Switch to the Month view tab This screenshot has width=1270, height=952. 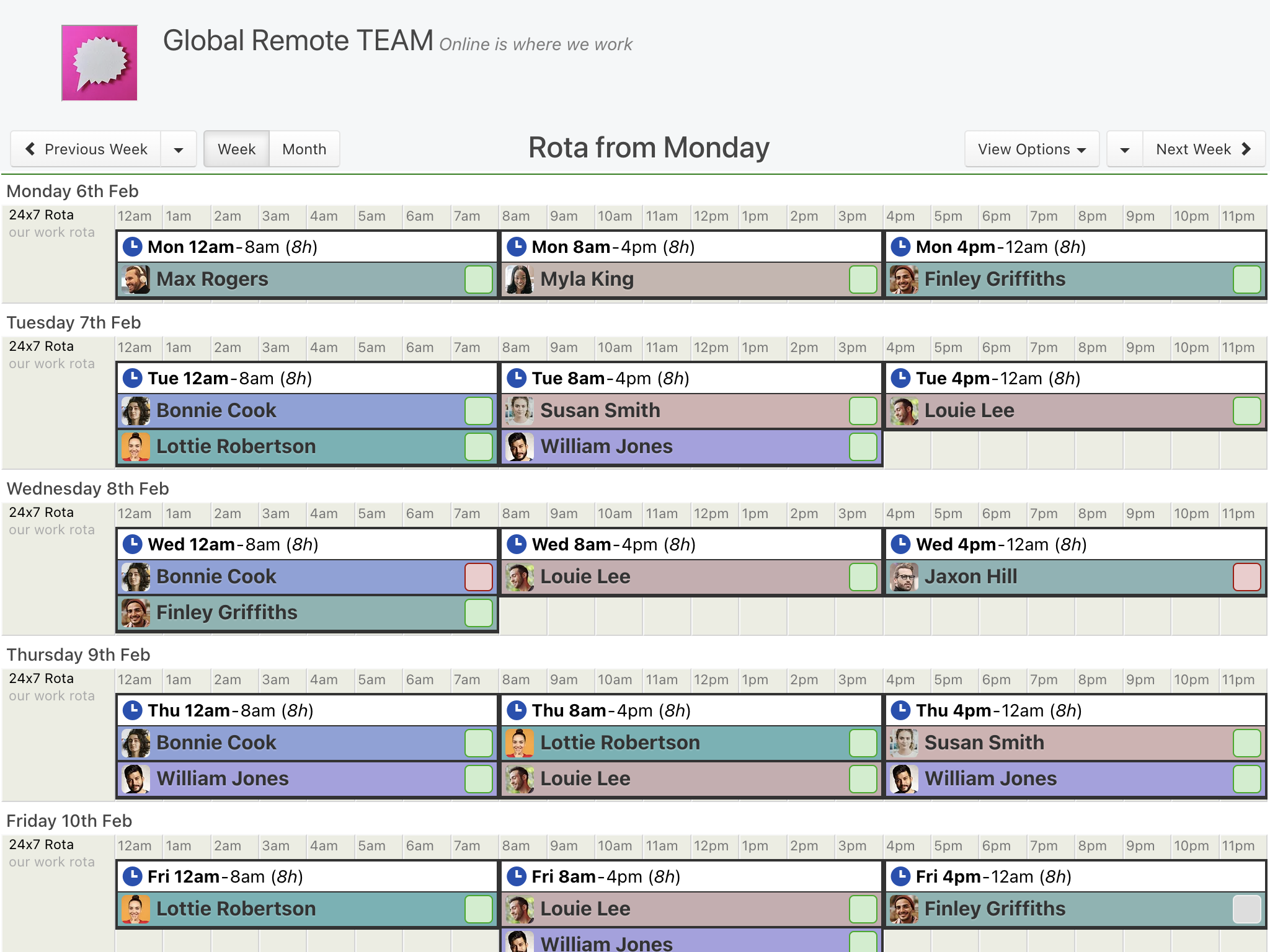point(304,149)
